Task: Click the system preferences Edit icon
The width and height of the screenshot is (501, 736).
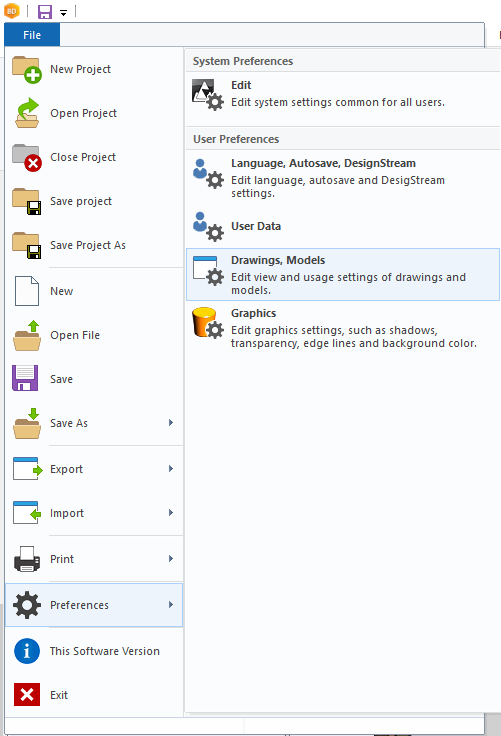Action: tap(208, 95)
